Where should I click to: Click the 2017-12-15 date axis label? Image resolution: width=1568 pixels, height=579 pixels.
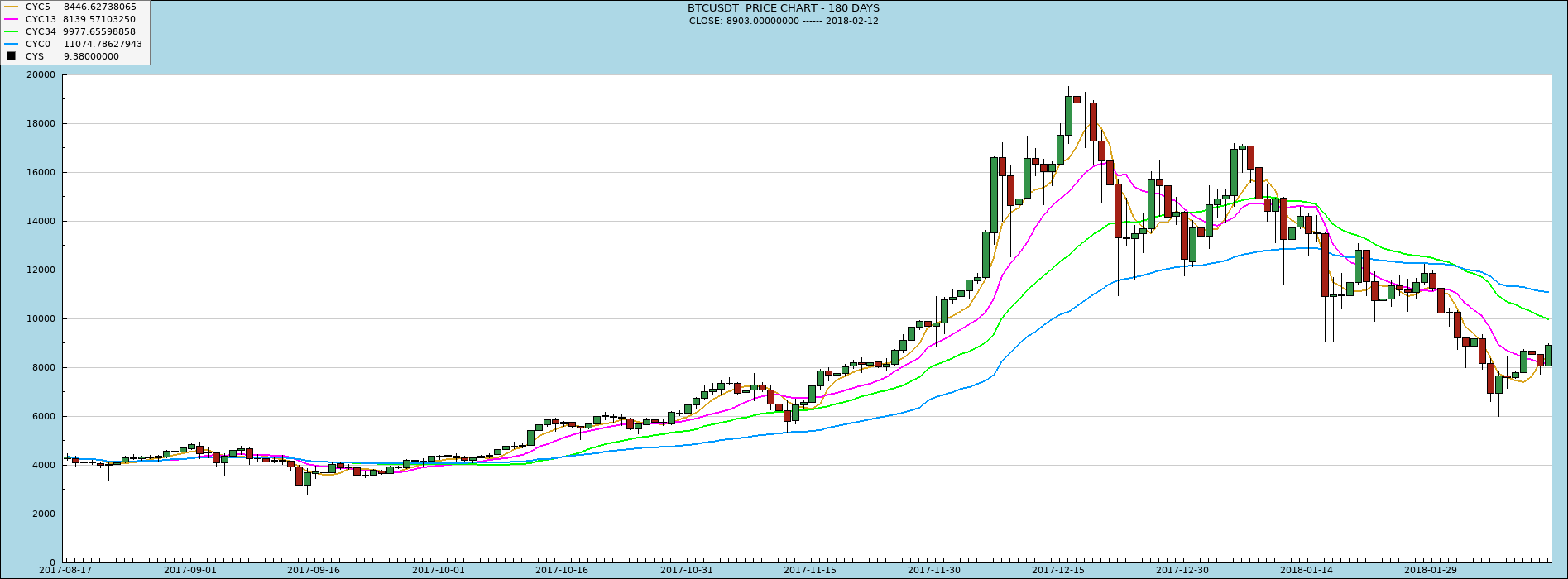pos(1058,570)
